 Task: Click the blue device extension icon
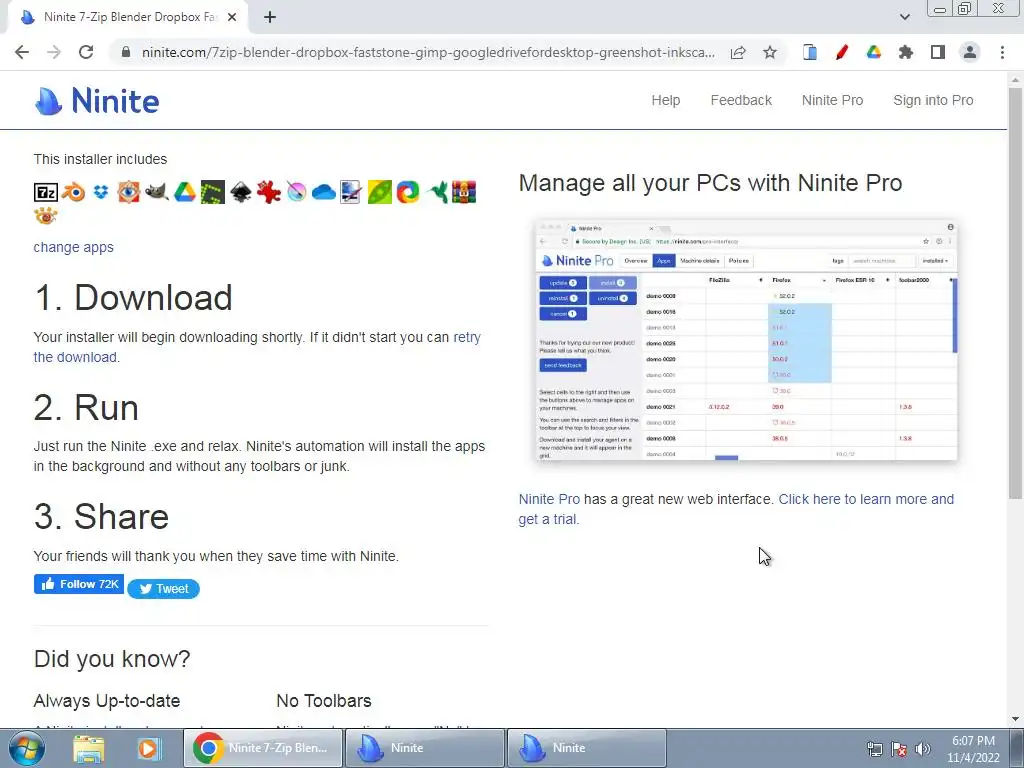(810, 52)
